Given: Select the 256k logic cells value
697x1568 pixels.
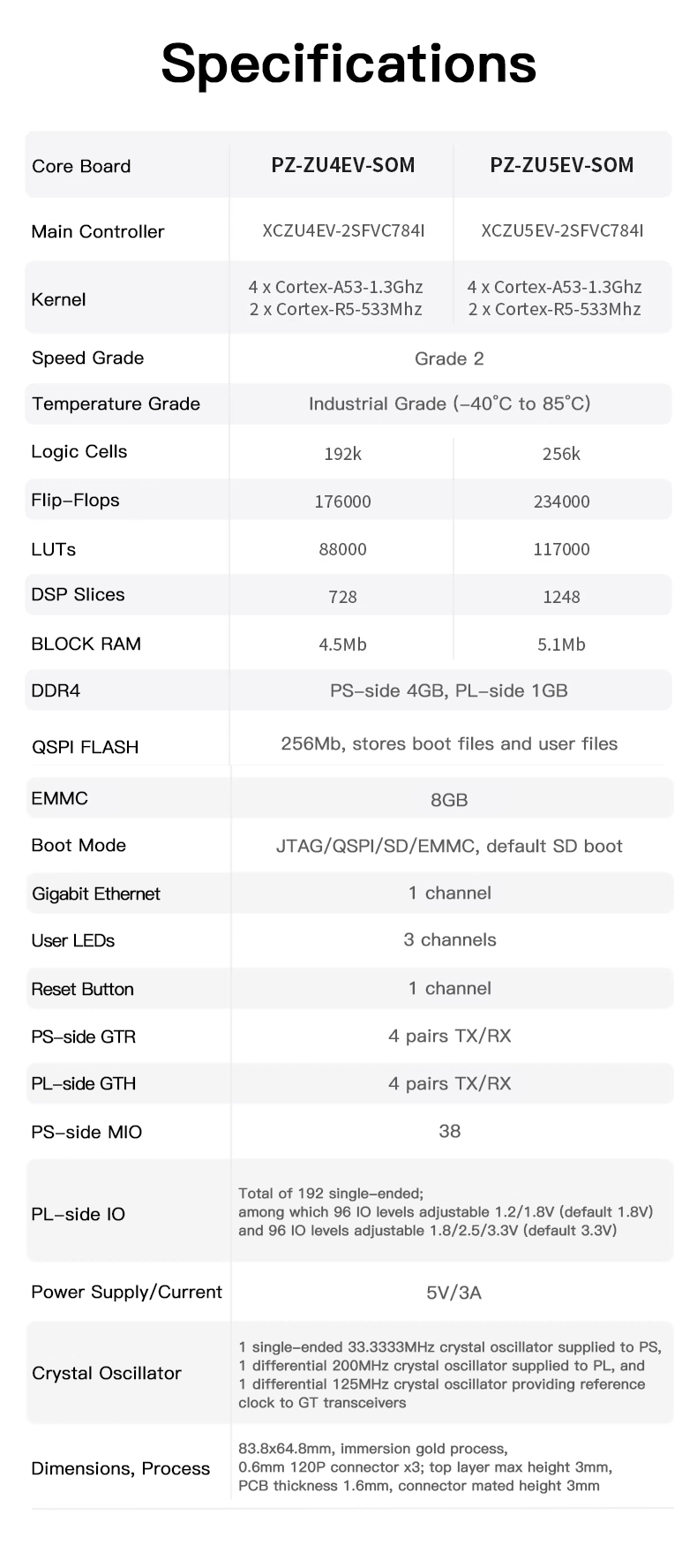Looking at the screenshot, I should 561,454.
